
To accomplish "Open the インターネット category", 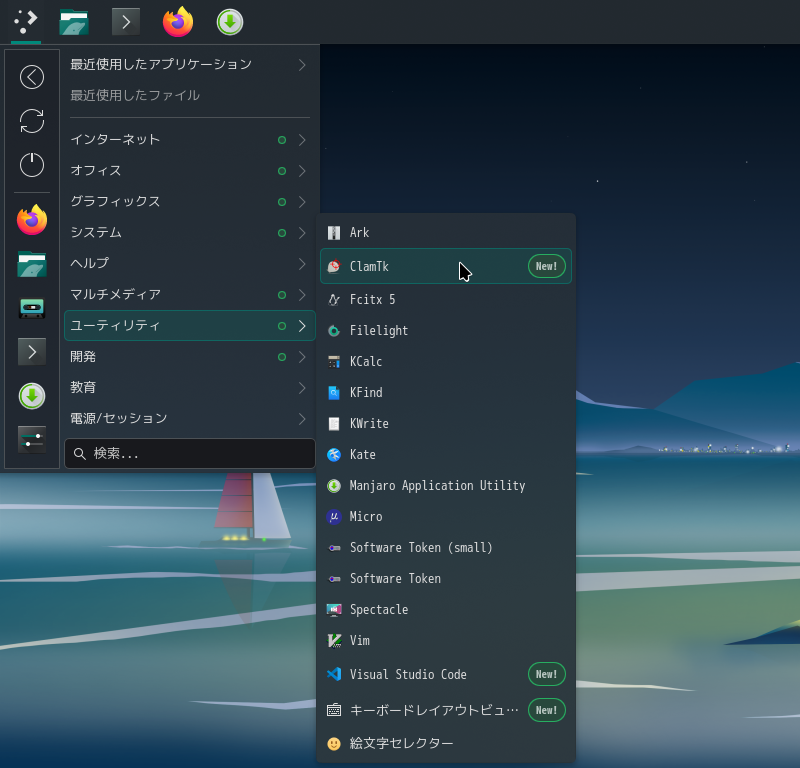I will pyautogui.click(x=190, y=139).
